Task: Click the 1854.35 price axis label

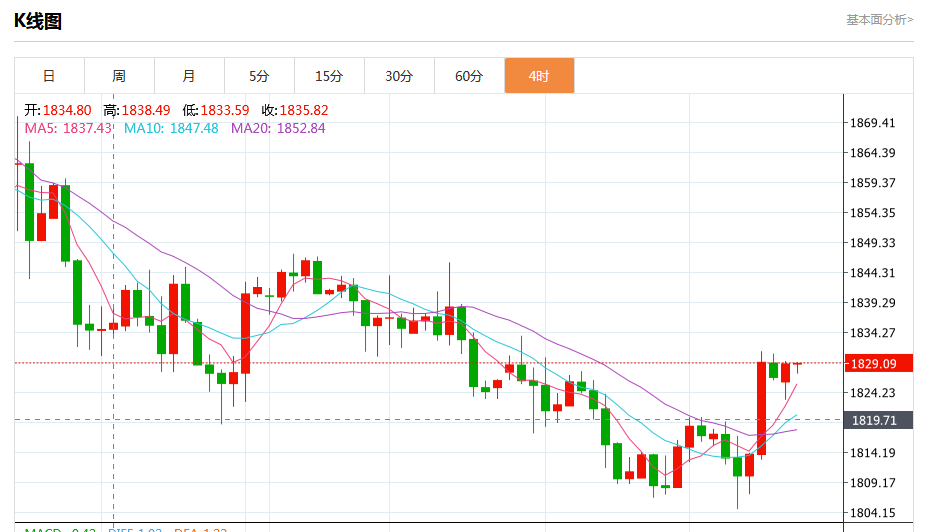Action: (872, 213)
